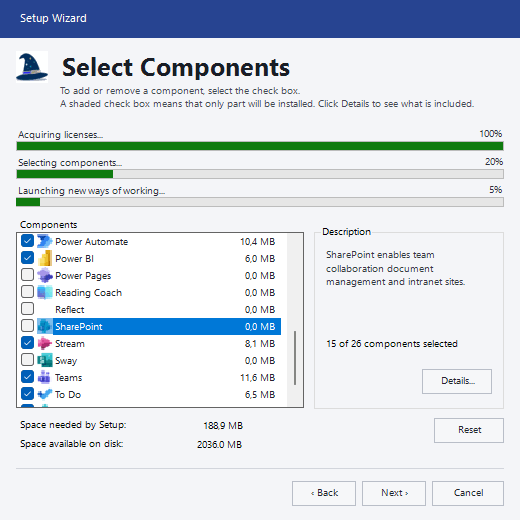
Task: Select the Power Pages row label
Action: pyautogui.click(x=83, y=276)
